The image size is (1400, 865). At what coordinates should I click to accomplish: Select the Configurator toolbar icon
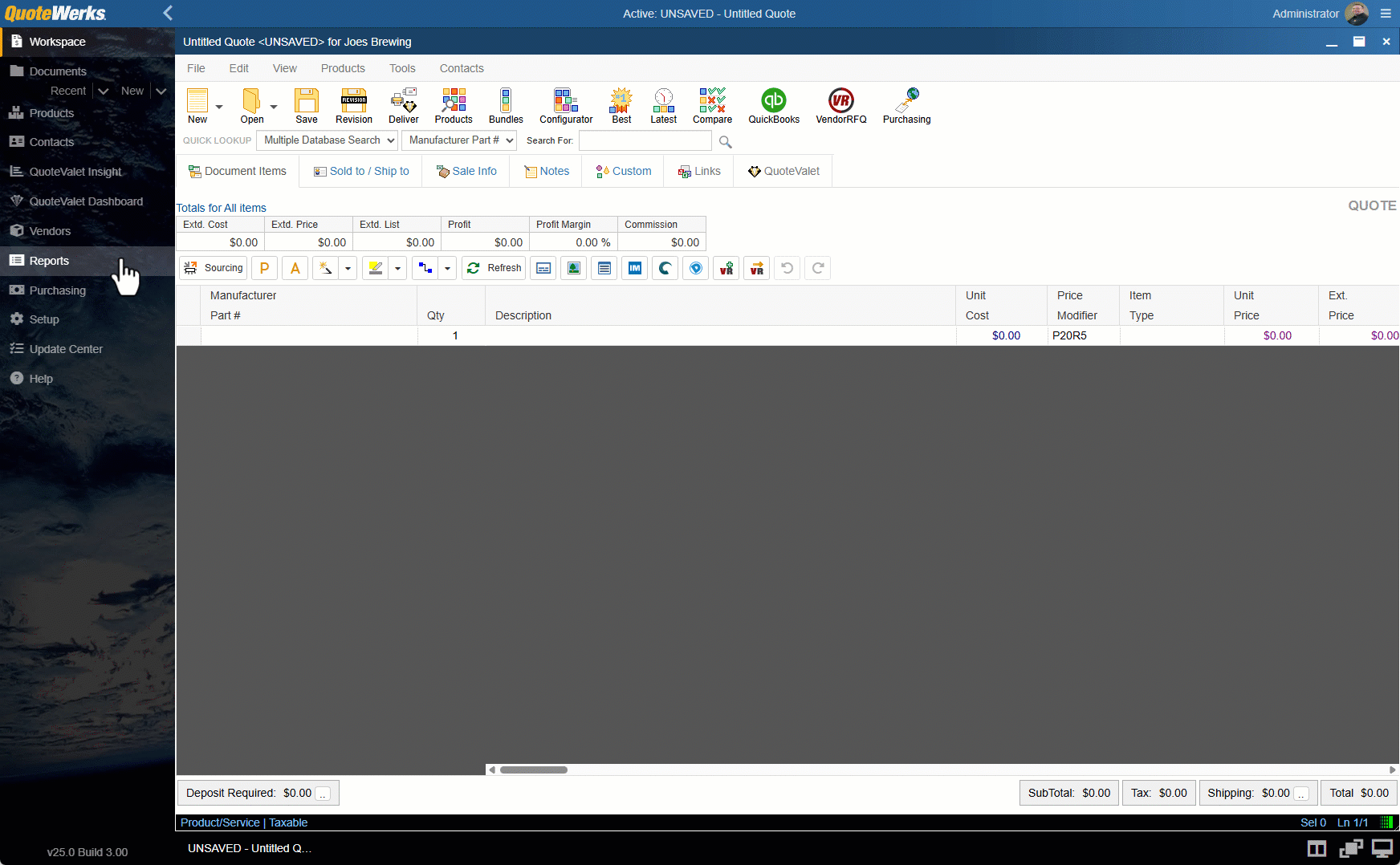click(x=565, y=103)
